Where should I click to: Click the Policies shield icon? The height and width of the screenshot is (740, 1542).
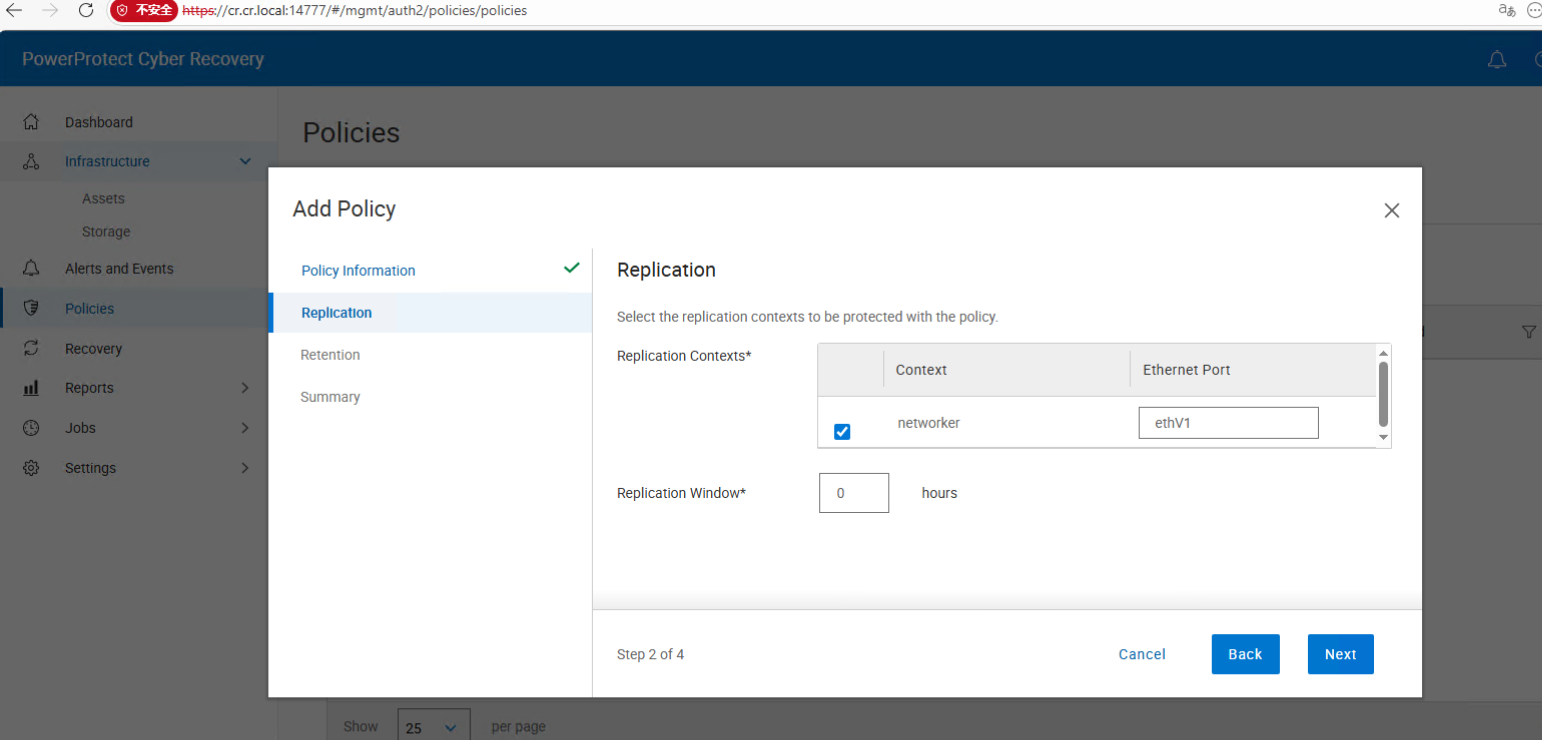[x=31, y=308]
